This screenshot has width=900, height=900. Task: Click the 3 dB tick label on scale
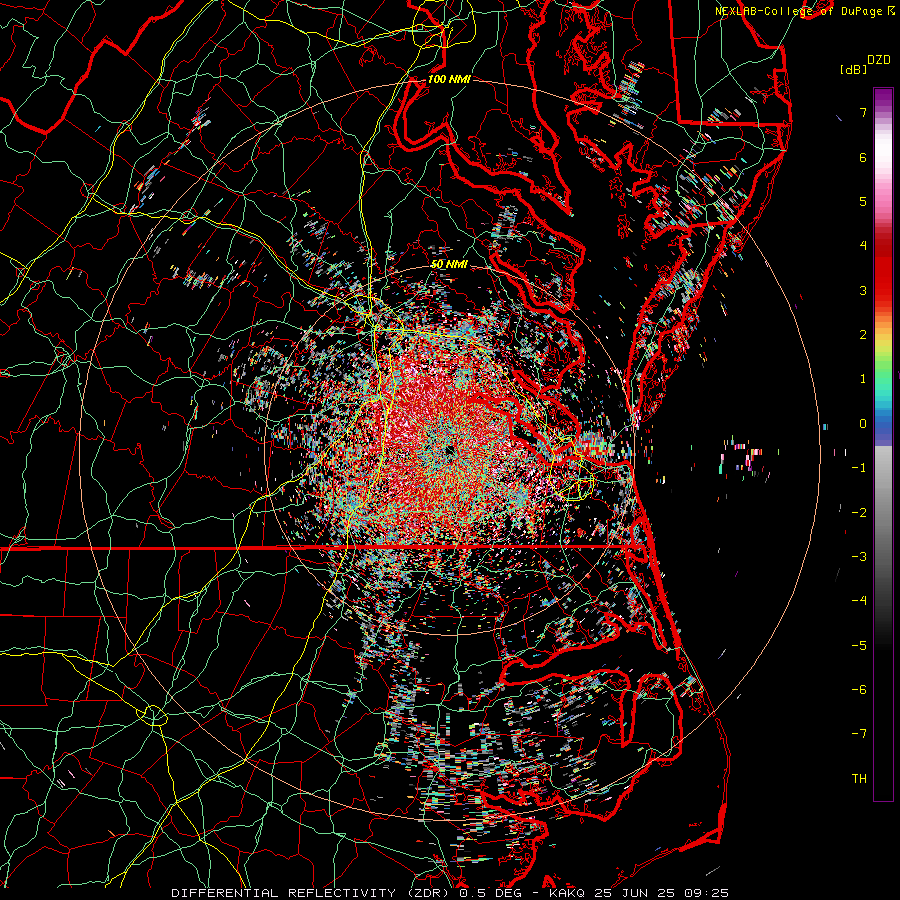point(863,290)
